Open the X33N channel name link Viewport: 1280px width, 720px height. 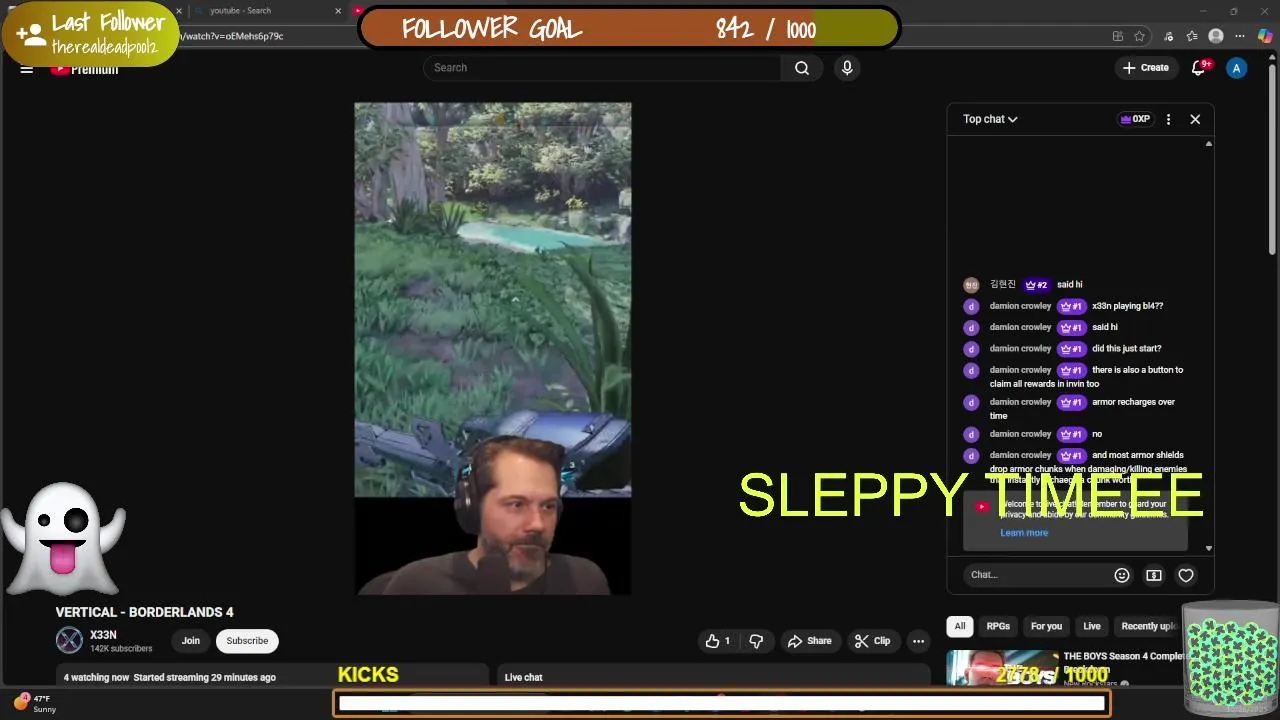[x=103, y=635]
